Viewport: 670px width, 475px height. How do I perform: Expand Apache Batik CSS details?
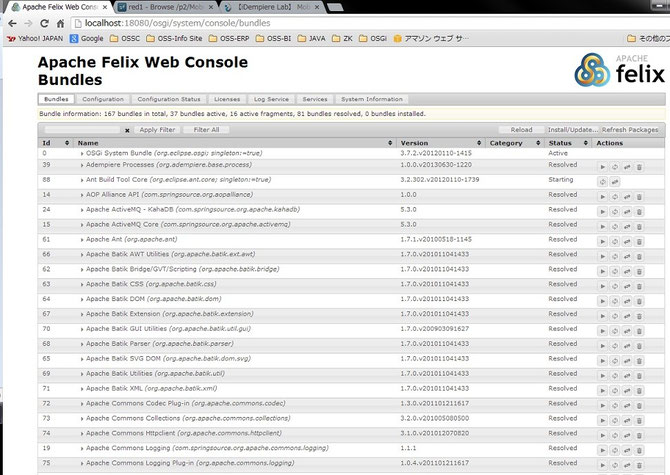tap(82, 284)
